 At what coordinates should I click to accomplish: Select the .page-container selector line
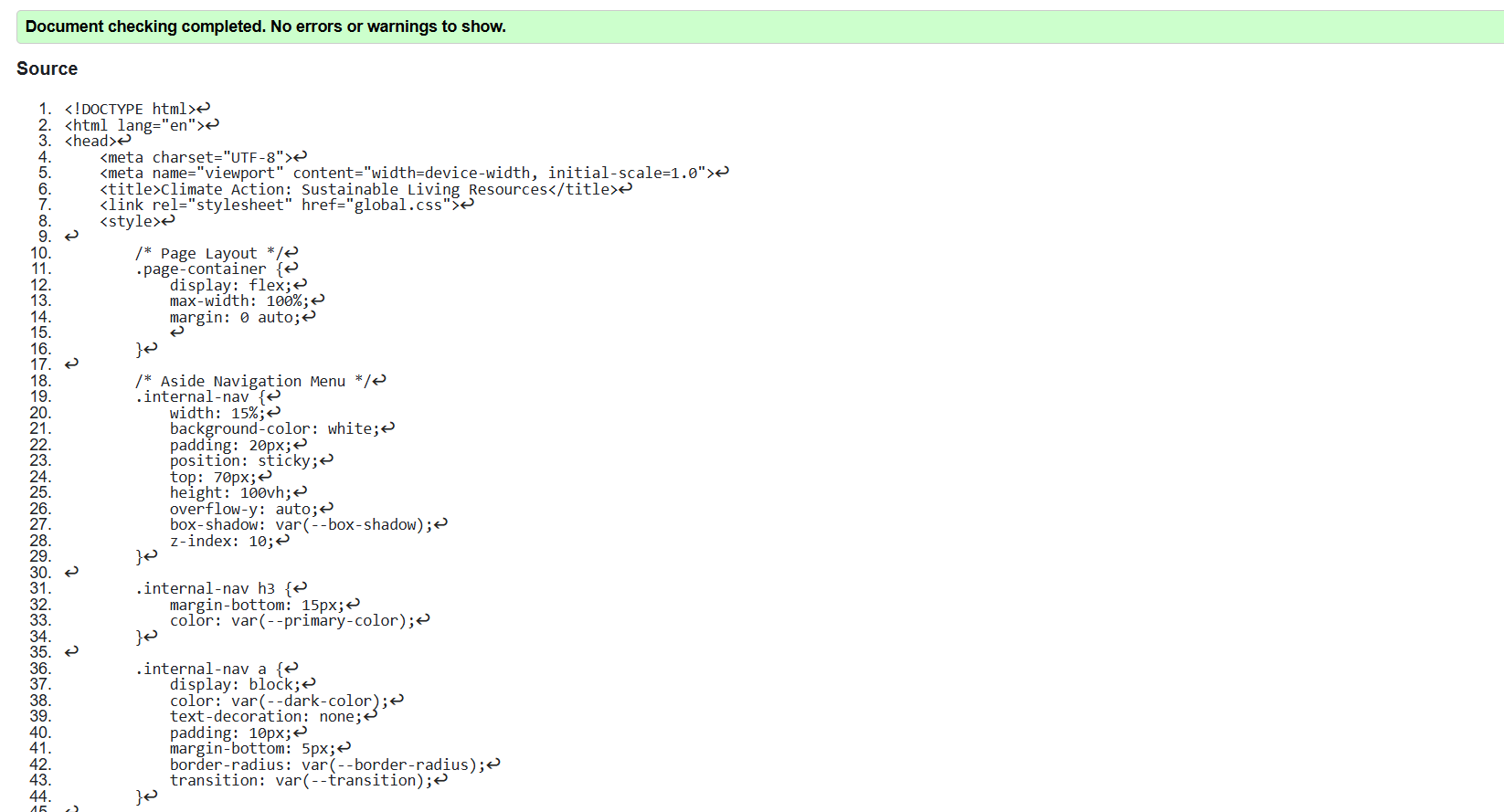[x=217, y=269]
